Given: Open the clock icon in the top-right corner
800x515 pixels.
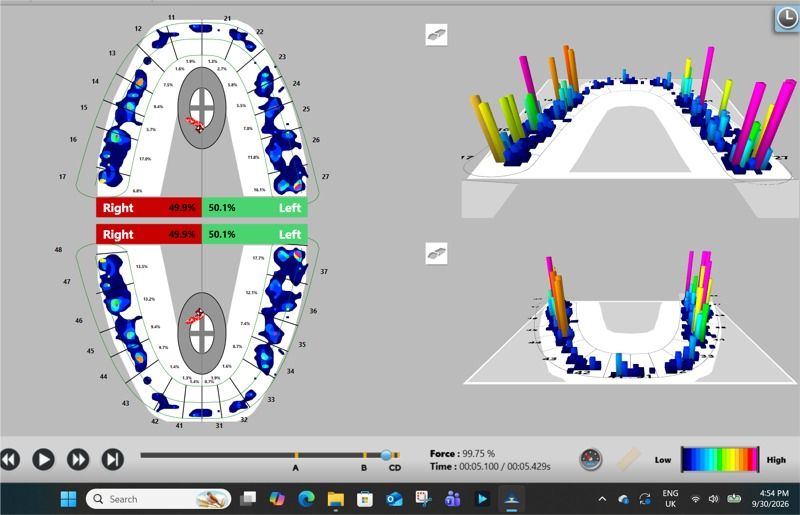Looking at the screenshot, I should point(786,19).
